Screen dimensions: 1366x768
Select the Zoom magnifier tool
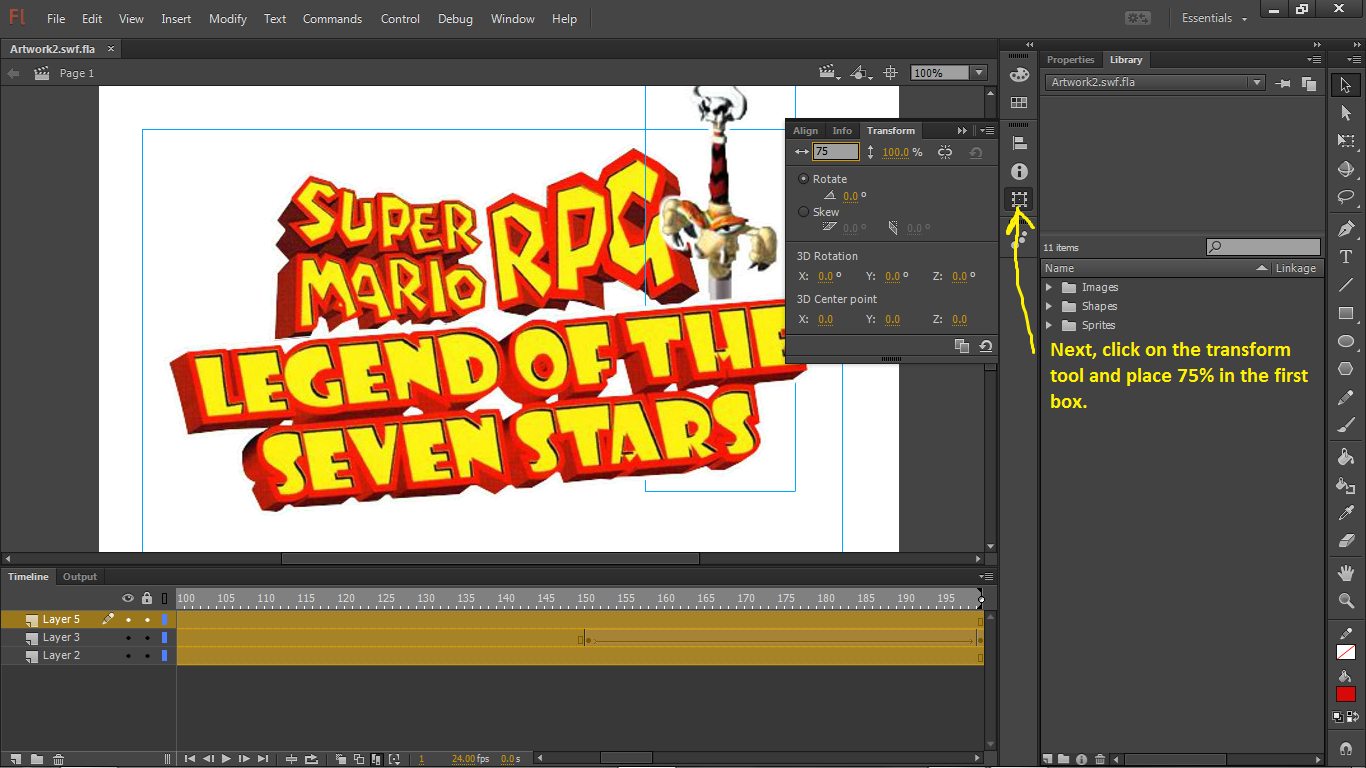[x=1346, y=601]
